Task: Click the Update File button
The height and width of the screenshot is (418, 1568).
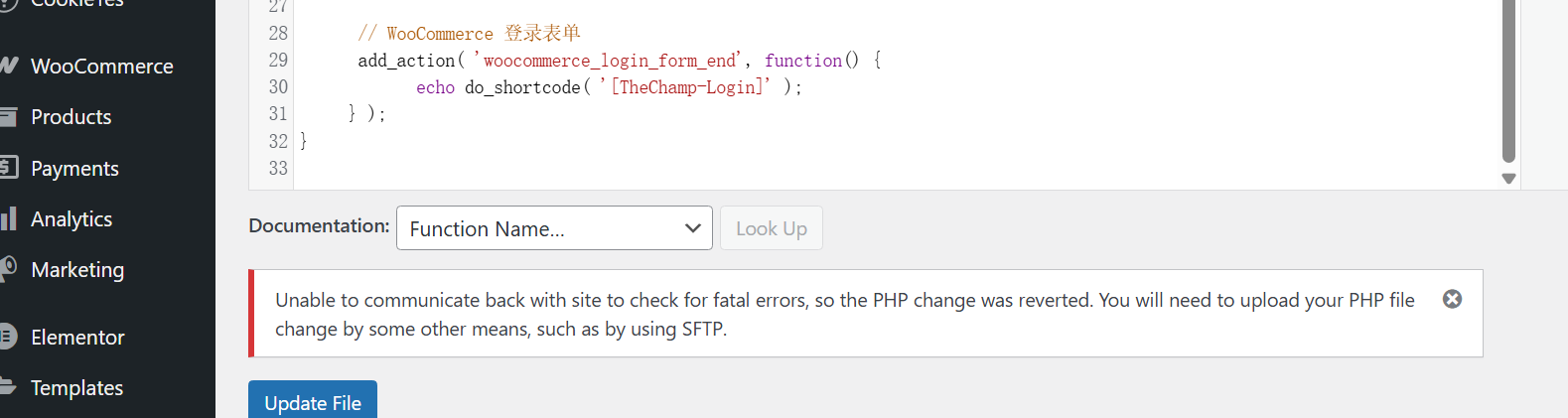Action: (x=313, y=401)
